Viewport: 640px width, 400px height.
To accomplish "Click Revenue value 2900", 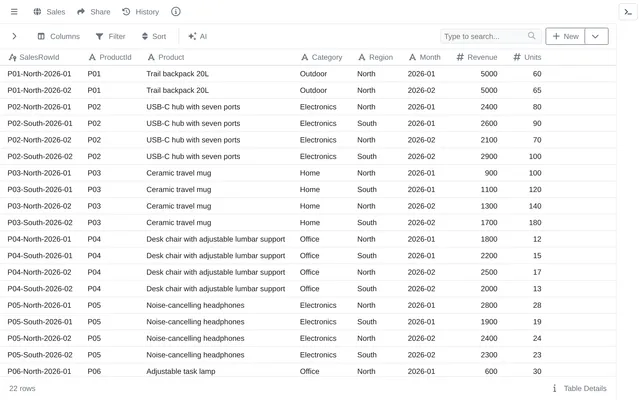I will pos(489,156).
